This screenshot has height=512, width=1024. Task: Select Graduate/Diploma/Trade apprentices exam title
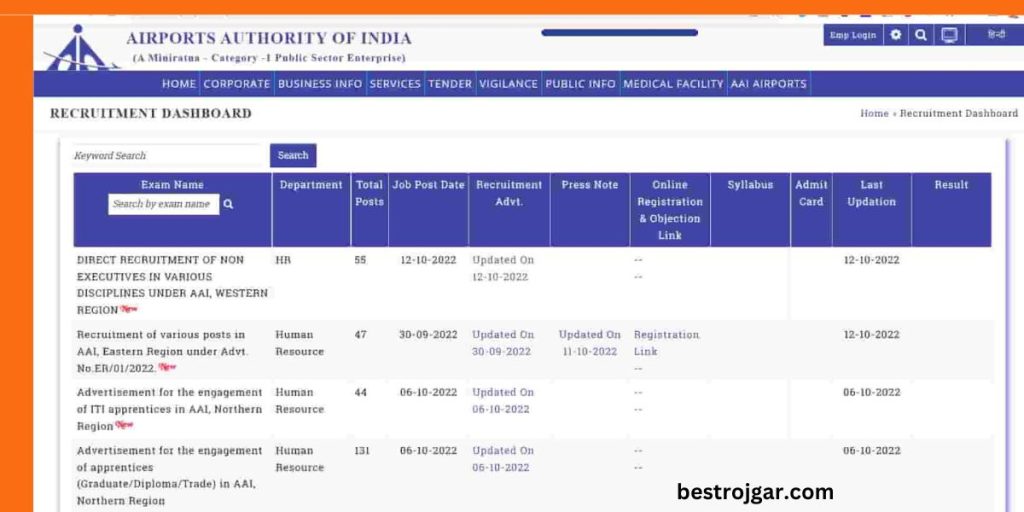(x=170, y=476)
